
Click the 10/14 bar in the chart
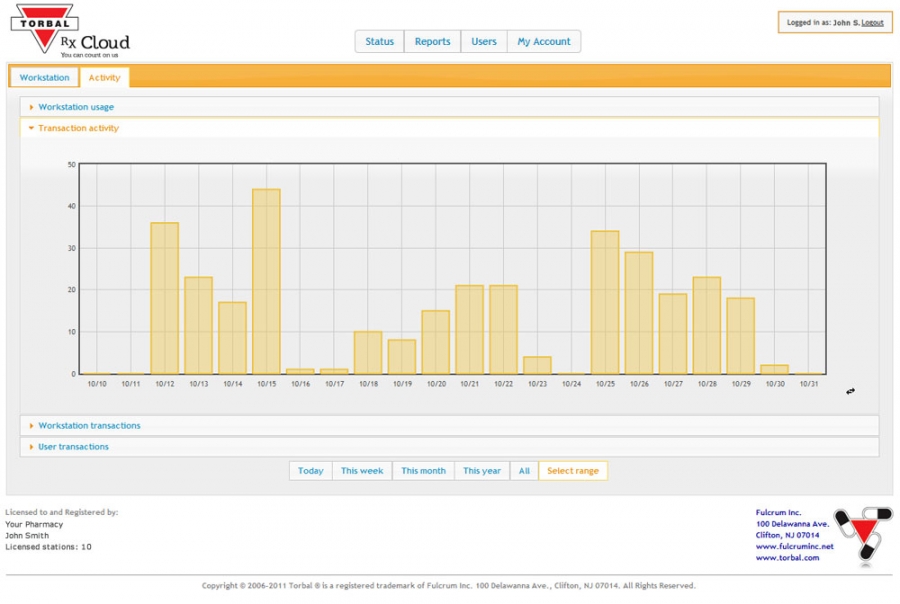click(232, 338)
